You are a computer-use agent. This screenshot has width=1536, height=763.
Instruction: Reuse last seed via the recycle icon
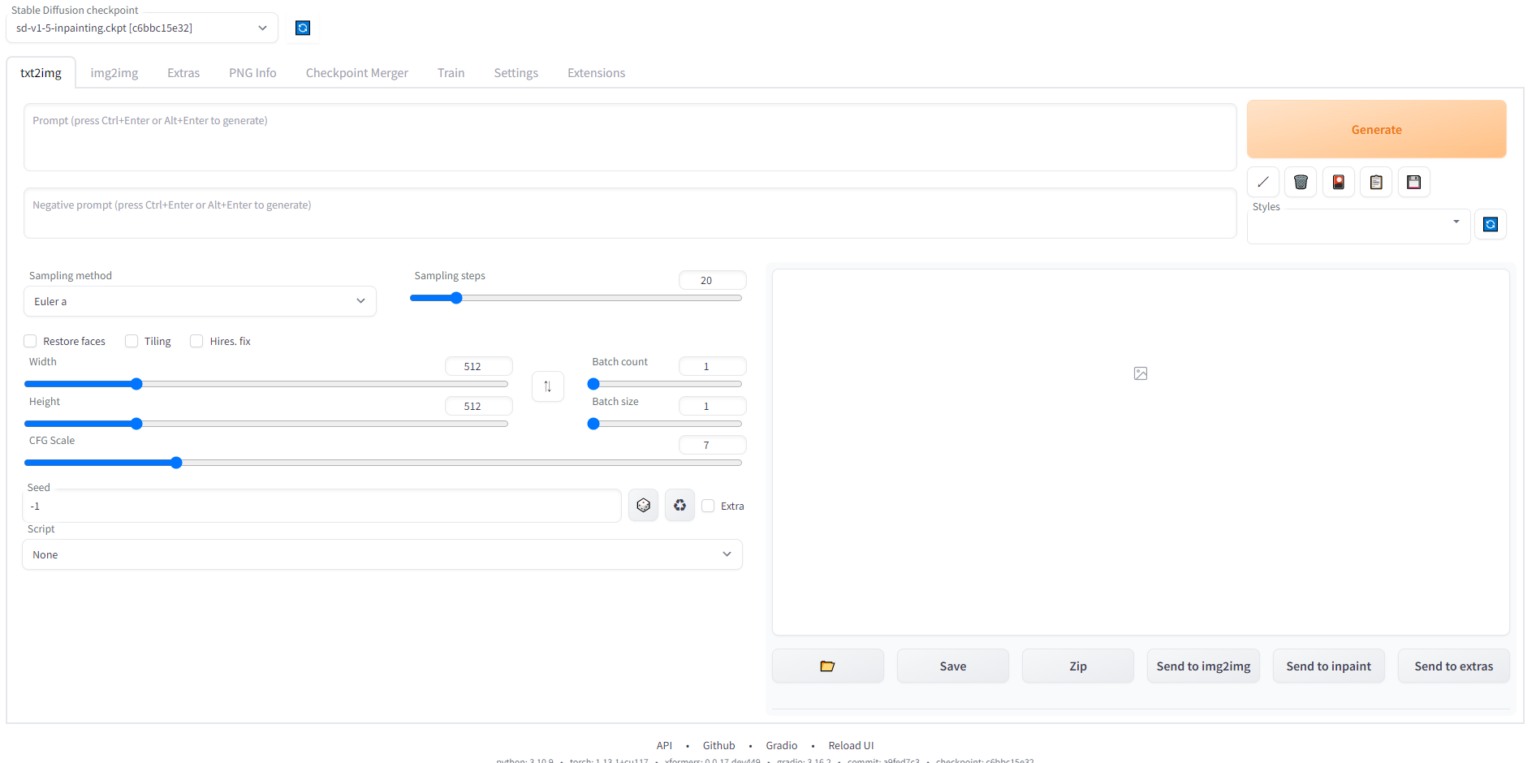tap(679, 505)
